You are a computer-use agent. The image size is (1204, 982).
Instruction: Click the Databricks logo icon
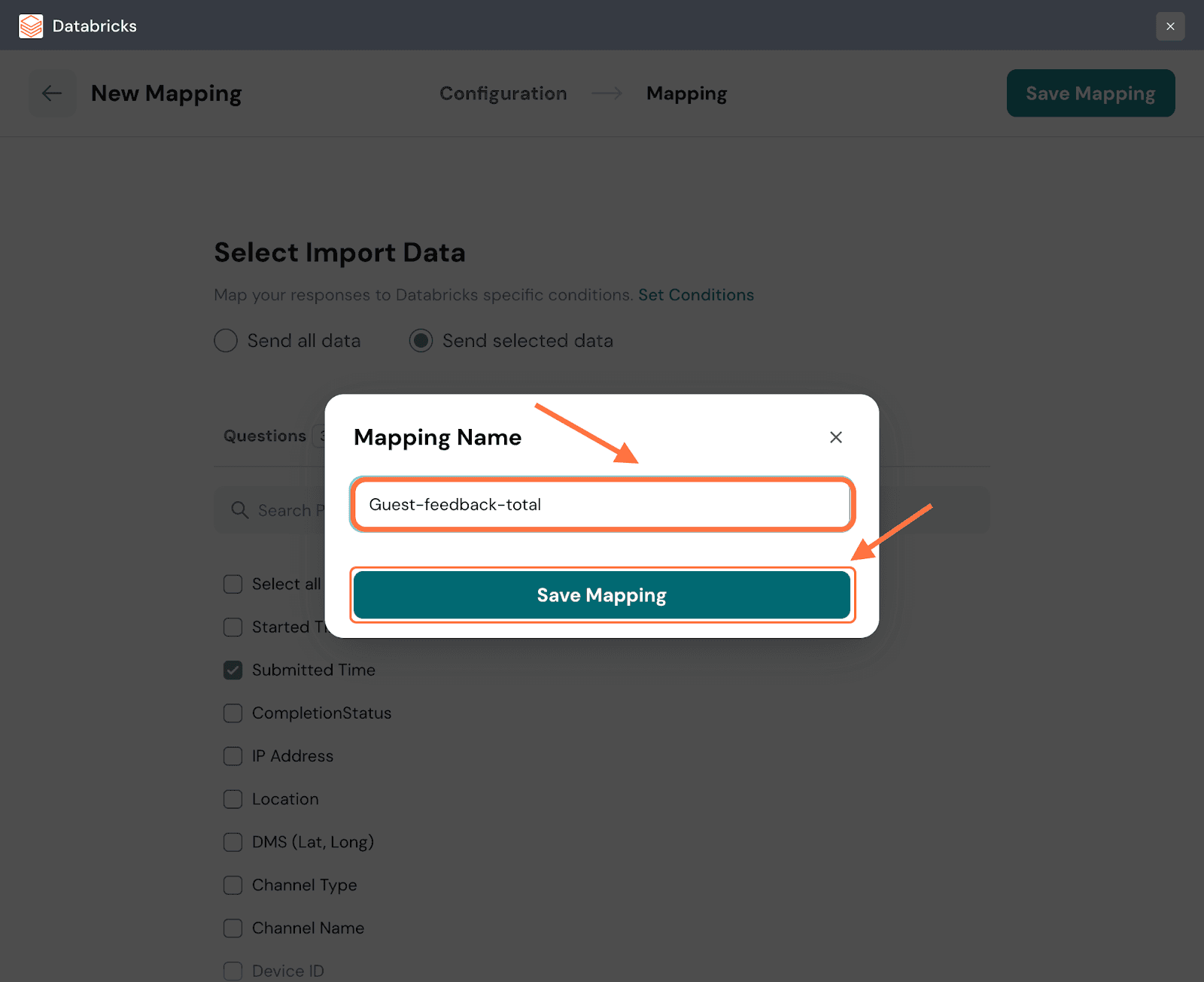(31, 26)
